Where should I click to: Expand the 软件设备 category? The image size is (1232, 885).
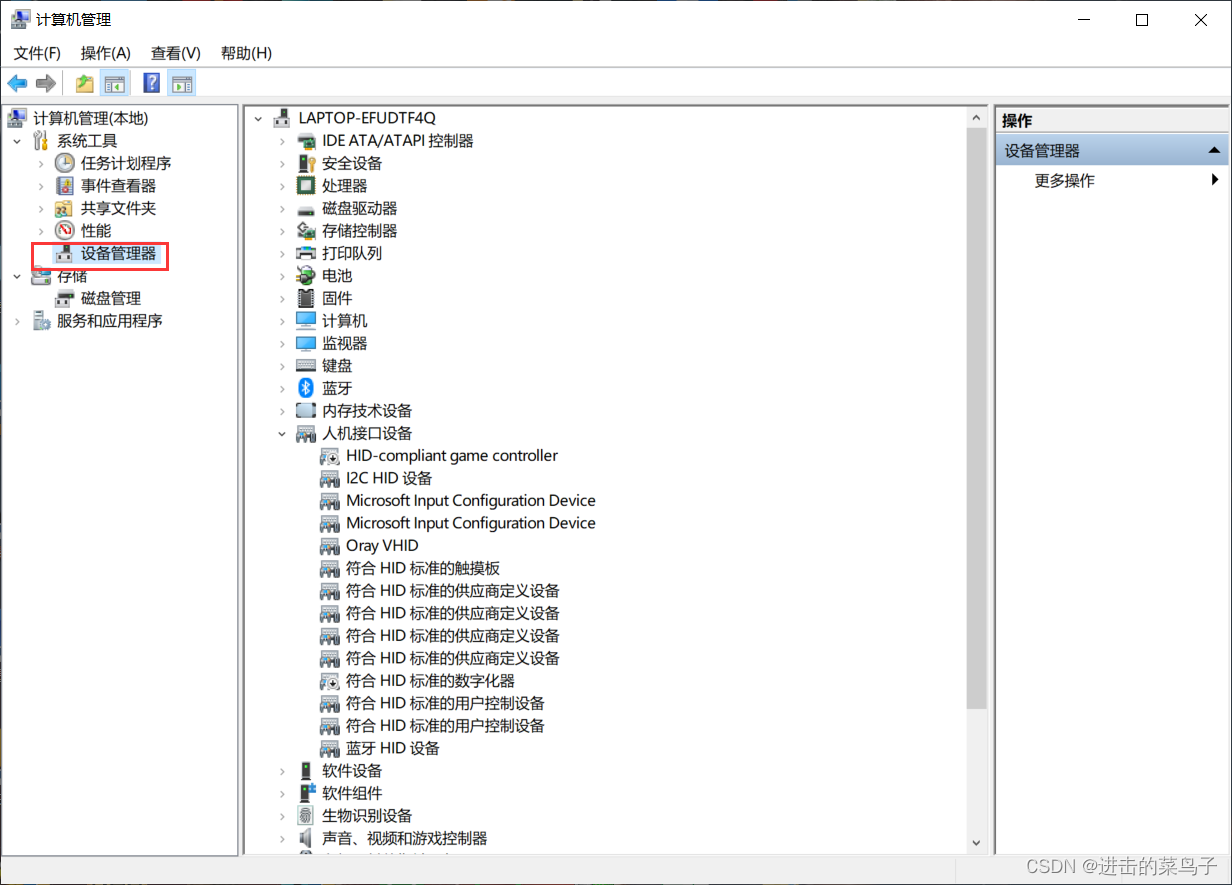[x=283, y=771]
